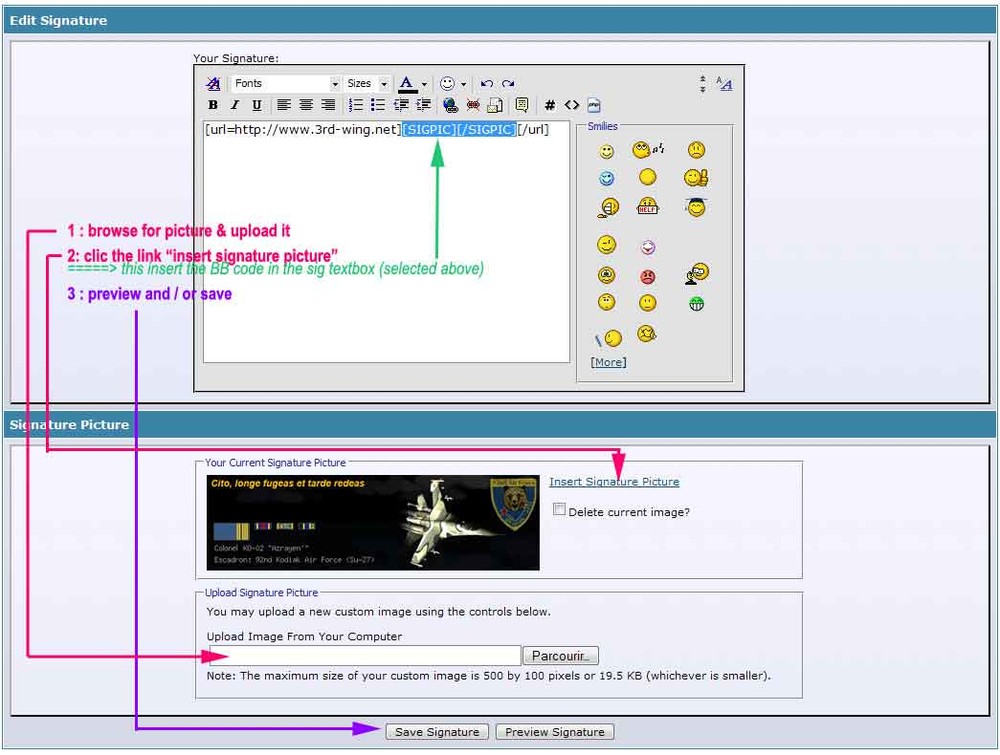Insert an unordered bullet list
Screen dimensions: 1000x755
[x=378, y=105]
